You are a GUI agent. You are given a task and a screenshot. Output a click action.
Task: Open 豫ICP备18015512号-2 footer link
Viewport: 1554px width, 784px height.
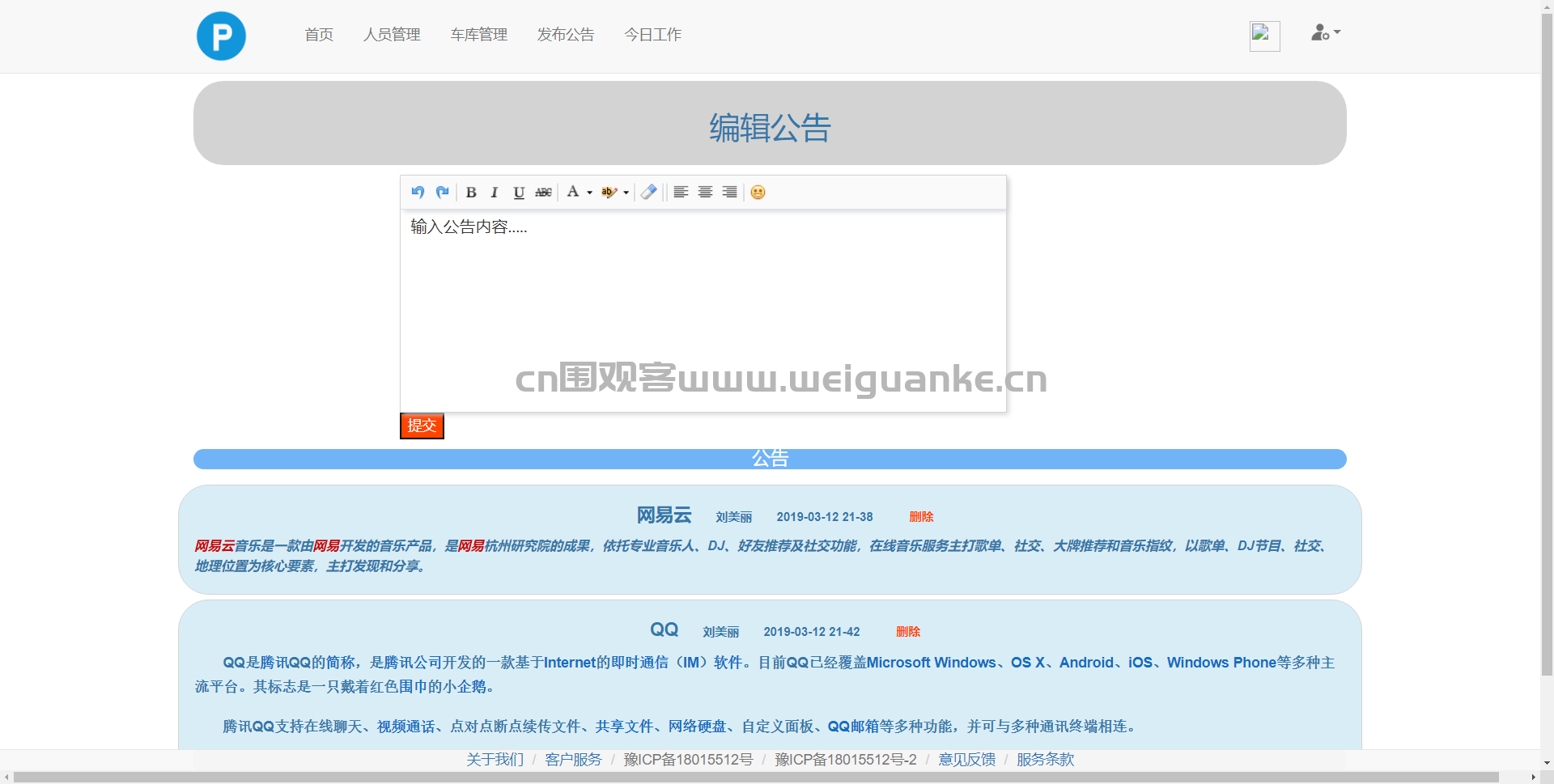pos(846,760)
